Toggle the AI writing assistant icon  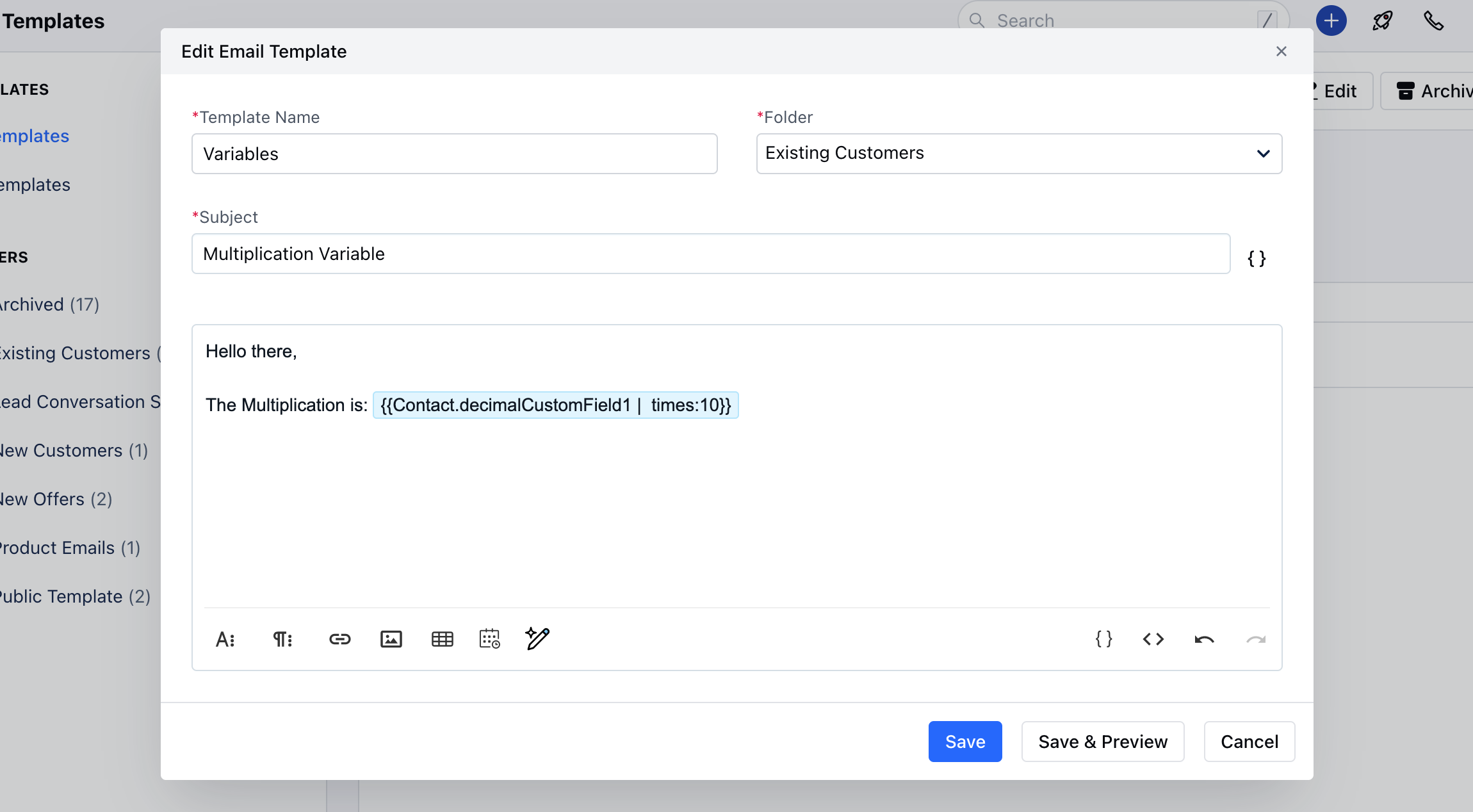pyautogui.click(x=538, y=638)
